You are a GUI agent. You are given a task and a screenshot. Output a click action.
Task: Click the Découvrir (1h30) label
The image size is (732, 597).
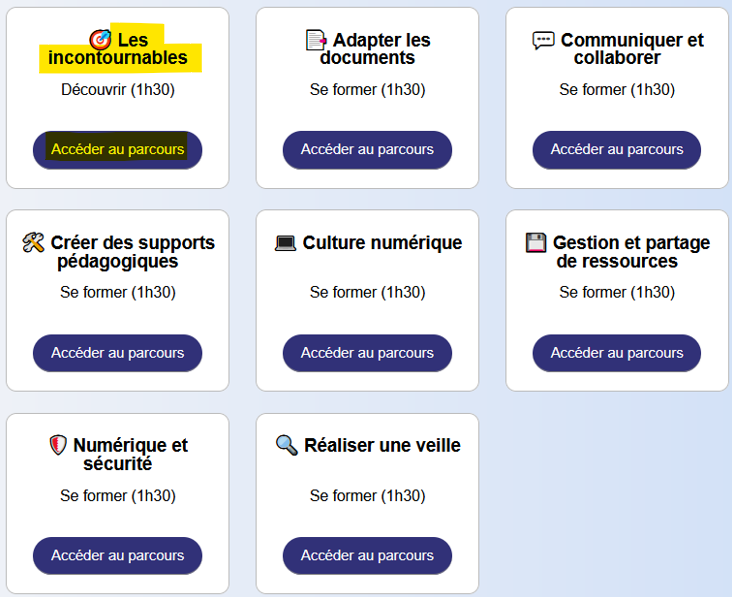(118, 90)
